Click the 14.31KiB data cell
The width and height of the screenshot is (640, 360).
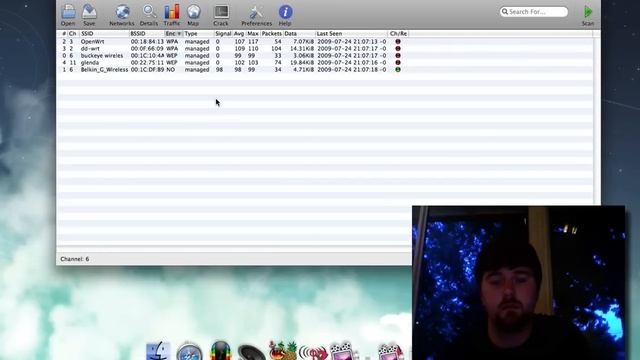pyautogui.click(x=302, y=49)
